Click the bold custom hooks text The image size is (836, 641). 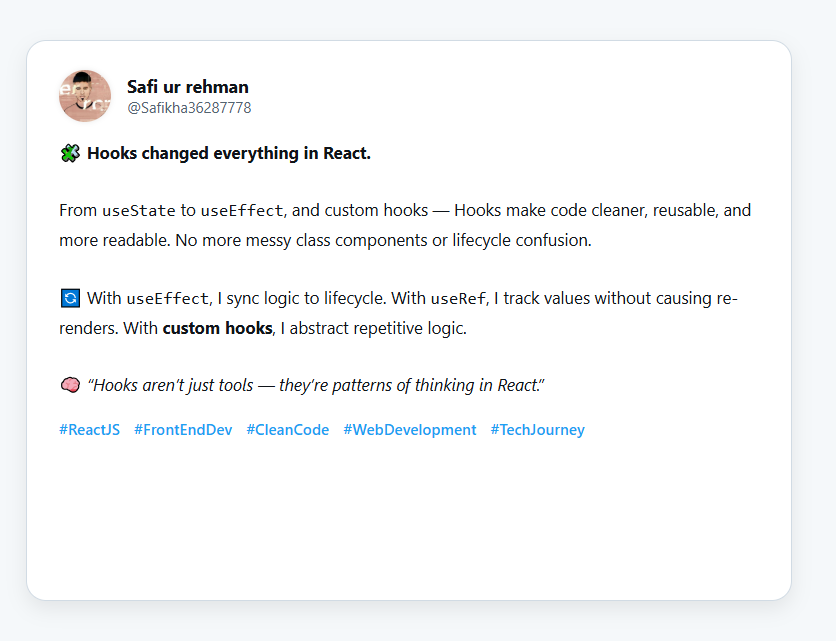pos(218,328)
